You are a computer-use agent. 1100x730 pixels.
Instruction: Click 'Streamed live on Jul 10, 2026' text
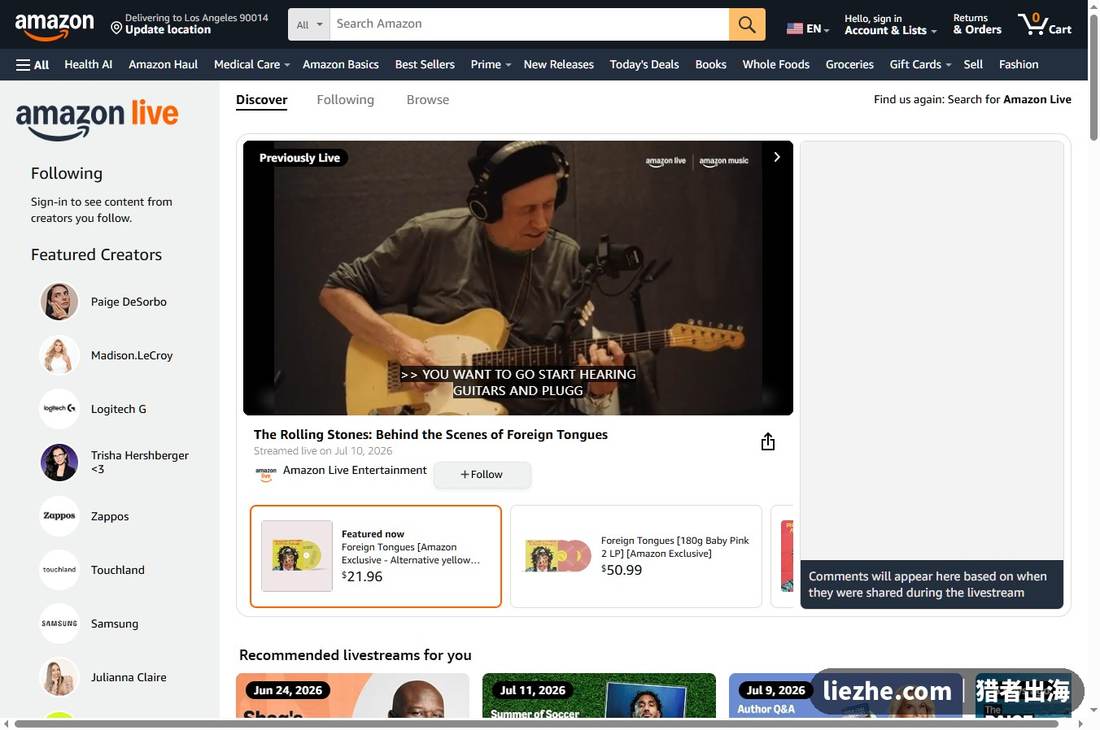tap(323, 451)
